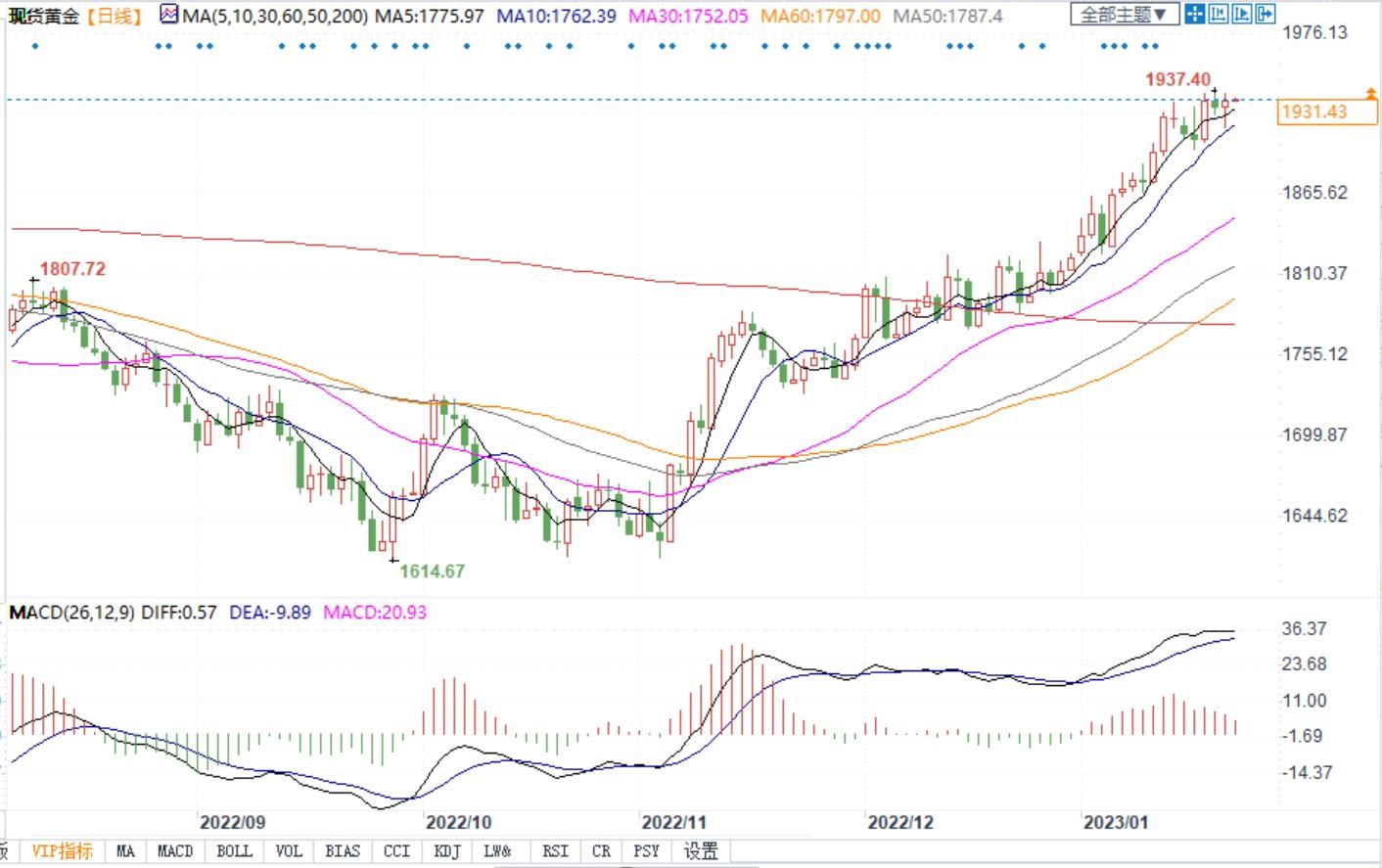Click the jump-to-start chart icon
This screenshot has width=1382, height=868.
pyautogui.click(x=1219, y=14)
